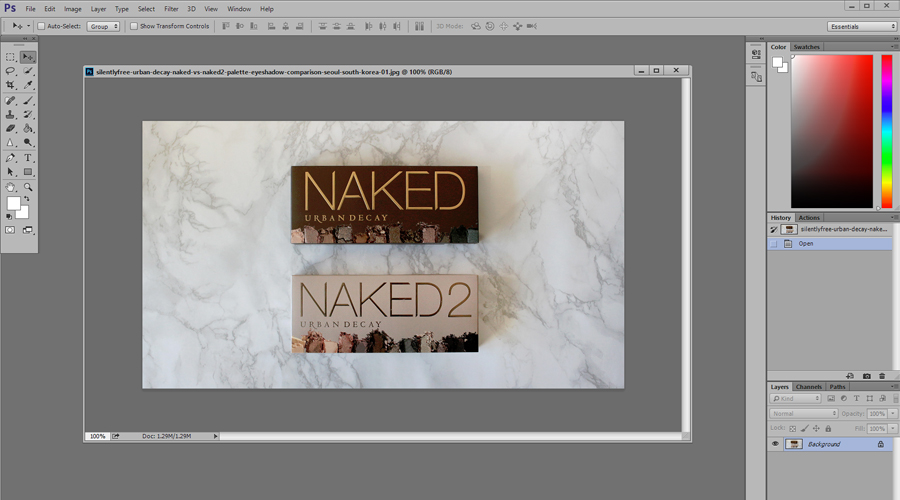Select the Lasso tool
The height and width of the screenshot is (500, 900).
[x=11, y=71]
